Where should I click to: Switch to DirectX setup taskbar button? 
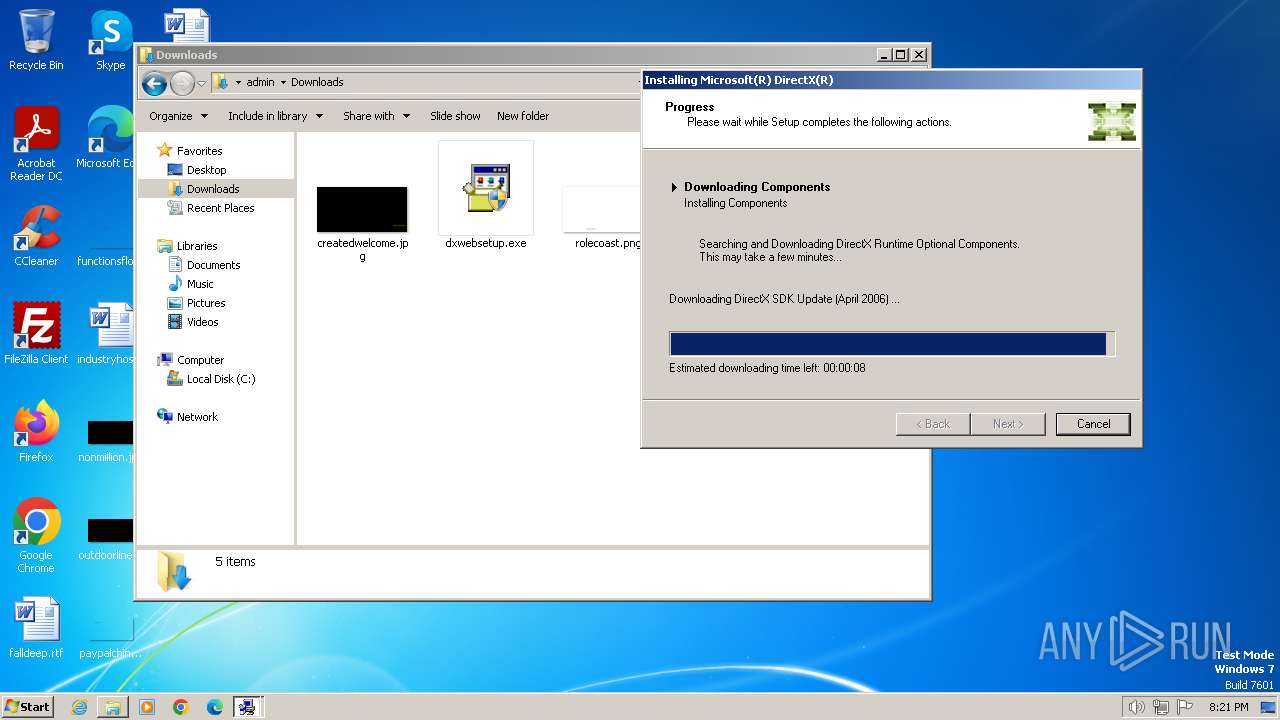pyautogui.click(x=247, y=707)
